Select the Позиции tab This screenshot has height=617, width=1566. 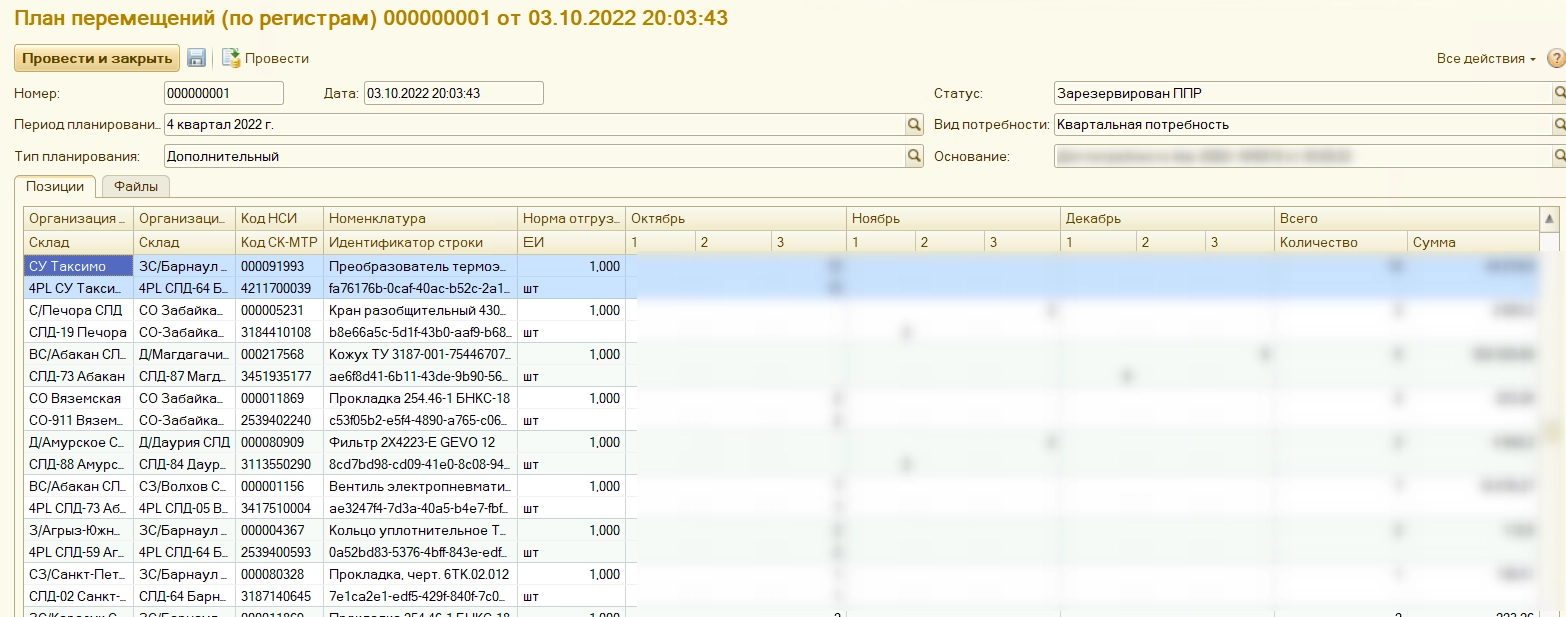[x=55, y=186]
